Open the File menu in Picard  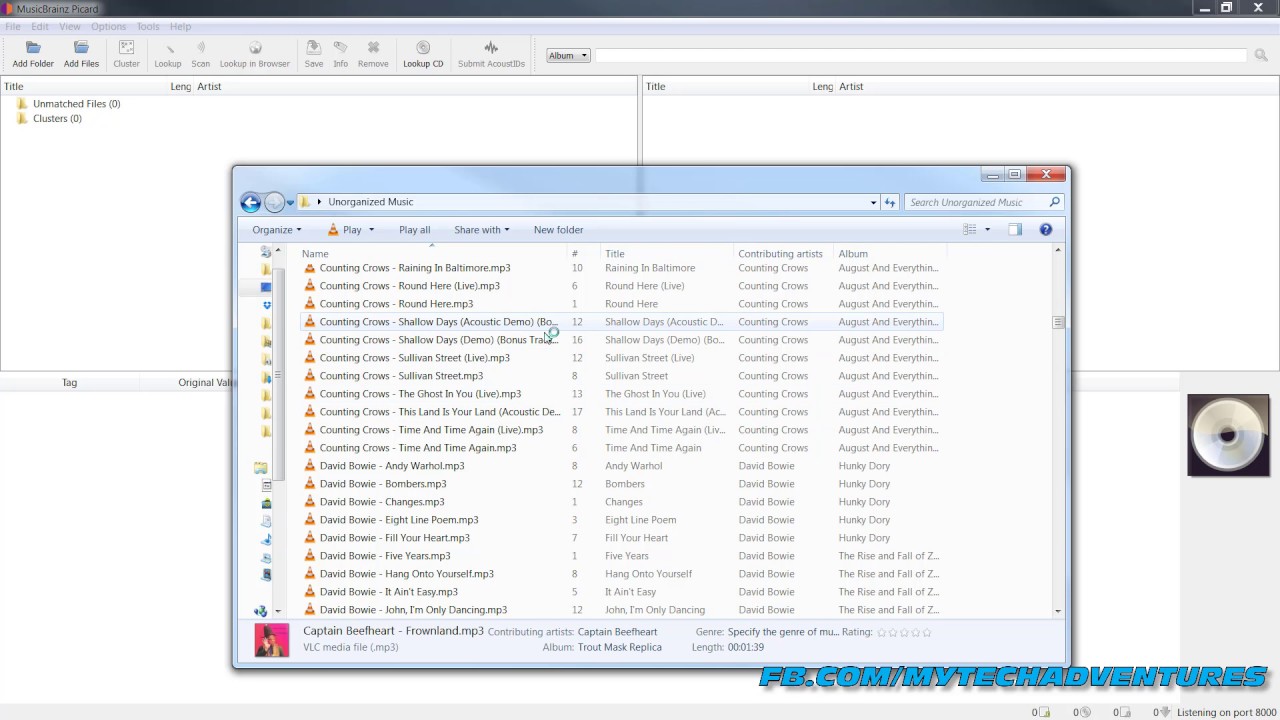(x=13, y=26)
